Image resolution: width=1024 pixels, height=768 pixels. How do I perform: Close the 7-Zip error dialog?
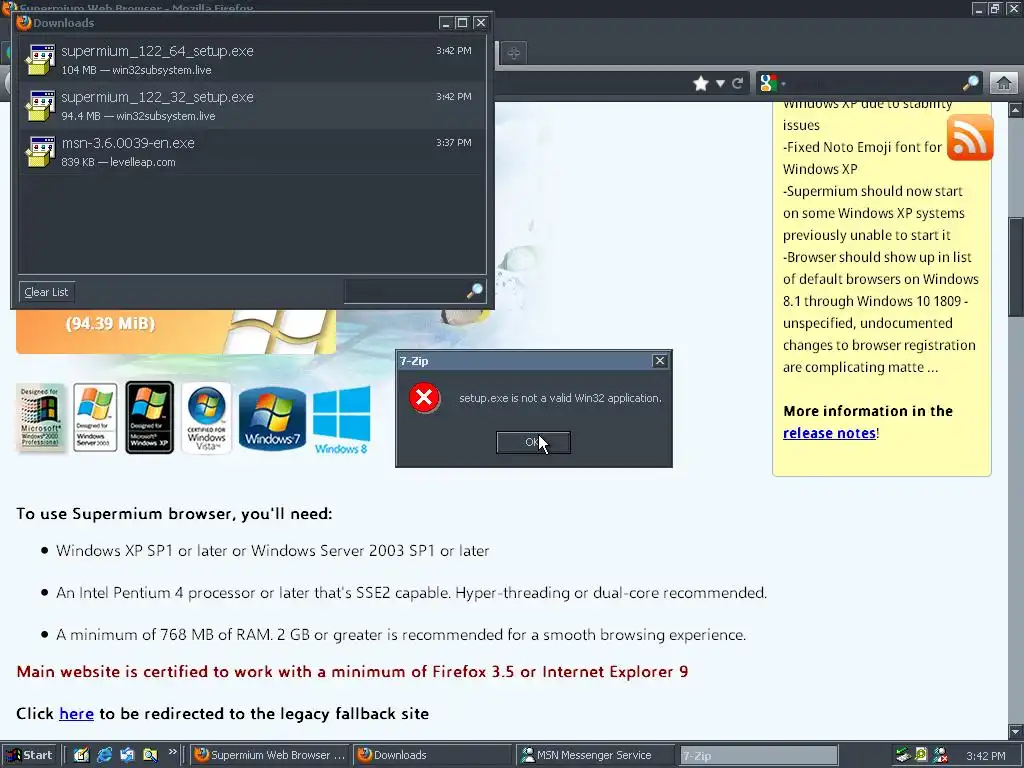pos(660,360)
